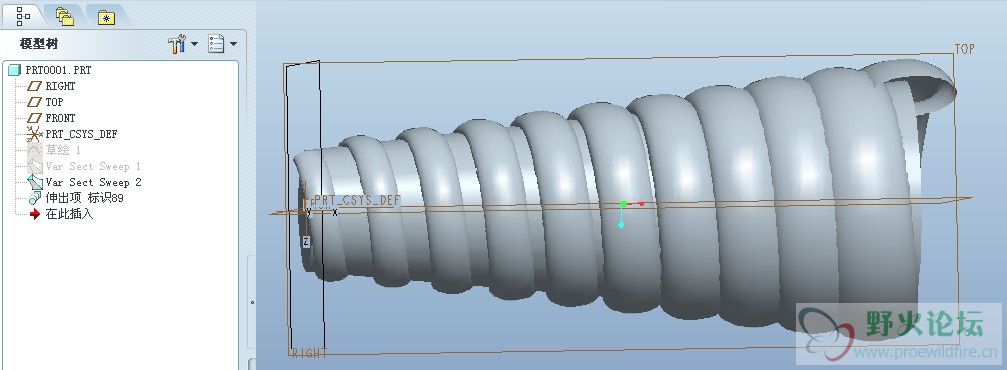Click the model tree show list icon
Screen dimensions: 1007x370
tap(216, 44)
